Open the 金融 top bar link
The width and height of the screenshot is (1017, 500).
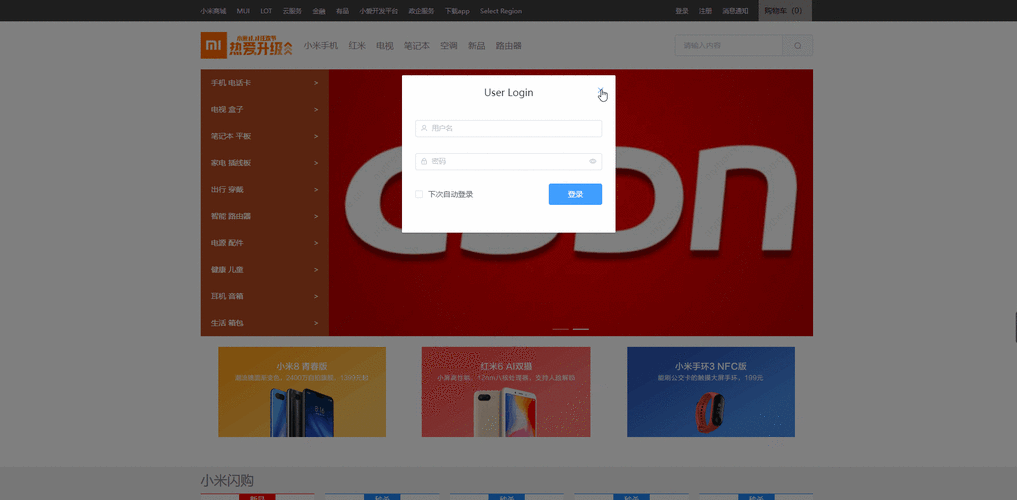318,11
